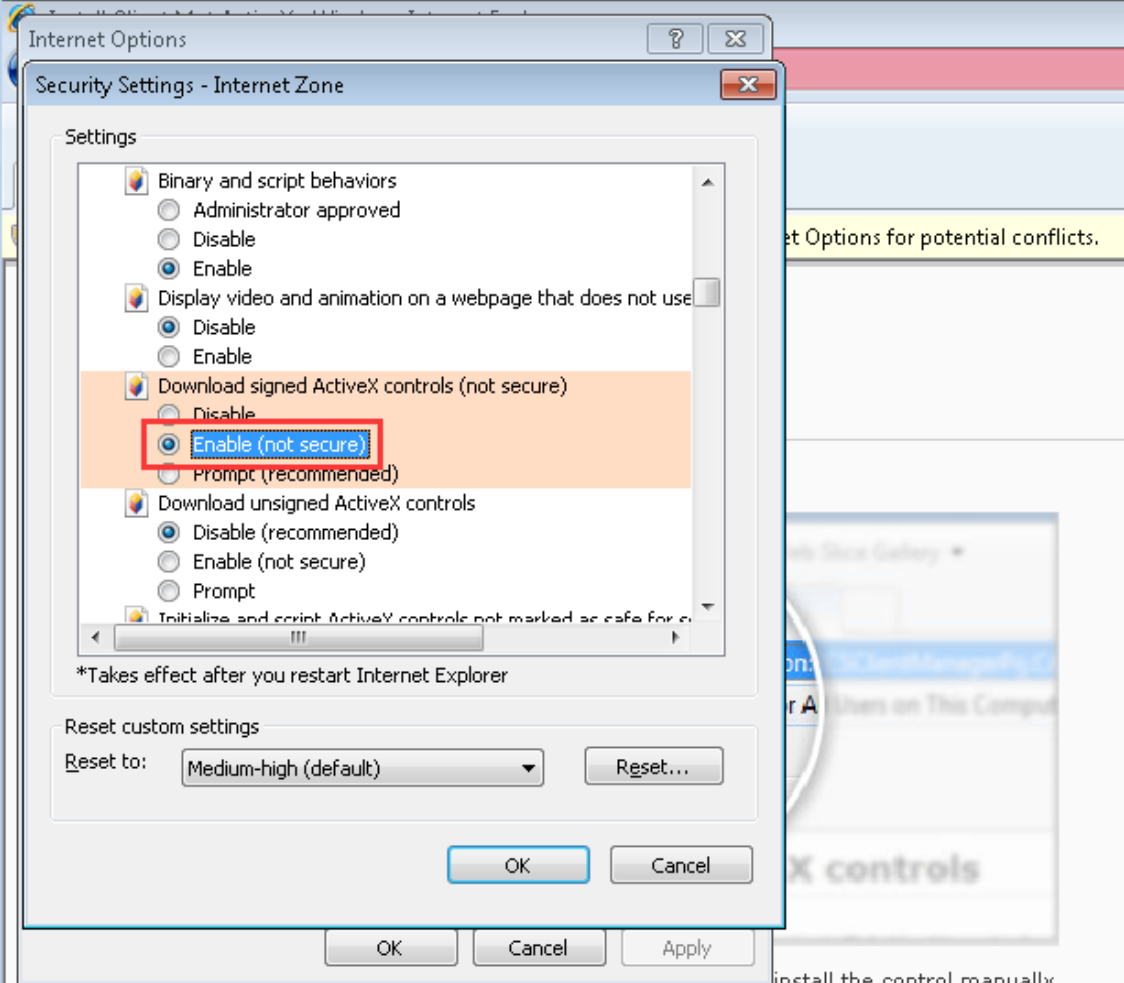The height and width of the screenshot is (983, 1124).
Task: Click the Download unsigned ActiveX controls icon
Action: point(136,503)
